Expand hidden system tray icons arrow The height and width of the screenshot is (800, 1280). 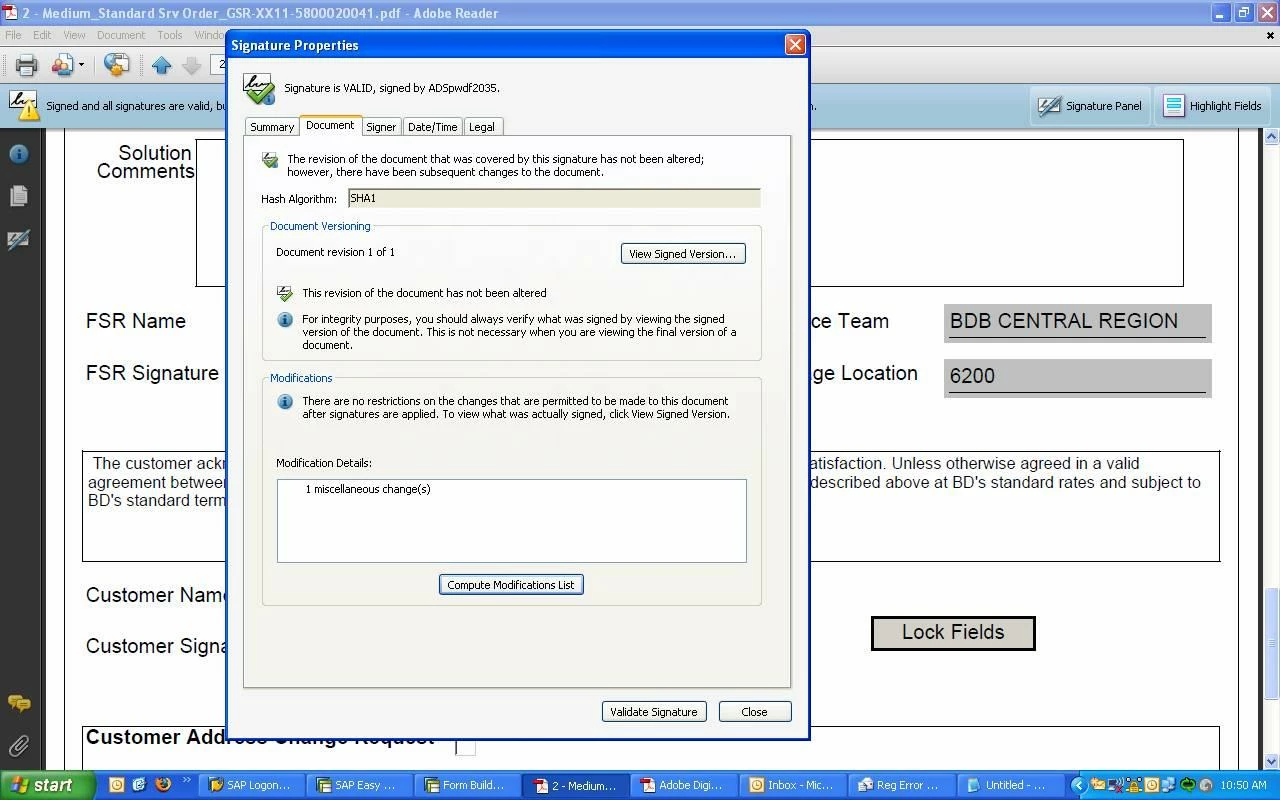[1078, 785]
